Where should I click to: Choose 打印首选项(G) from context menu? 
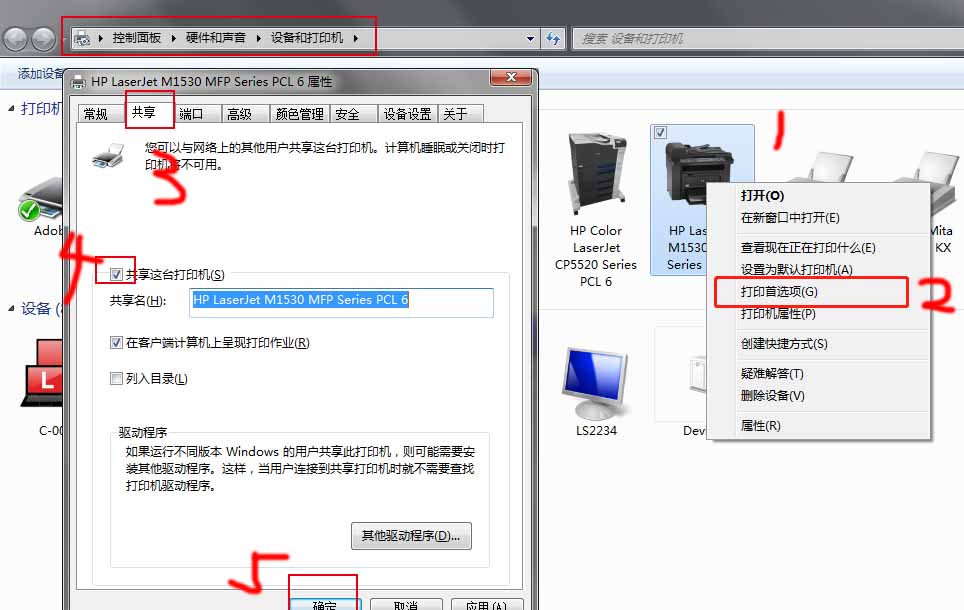pyautogui.click(x=779, y=292)
